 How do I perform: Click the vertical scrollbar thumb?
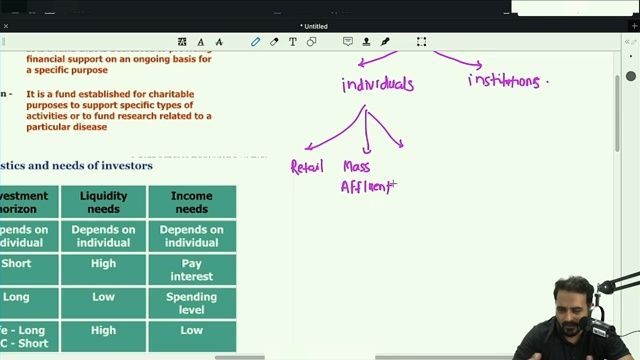point(617,113)
